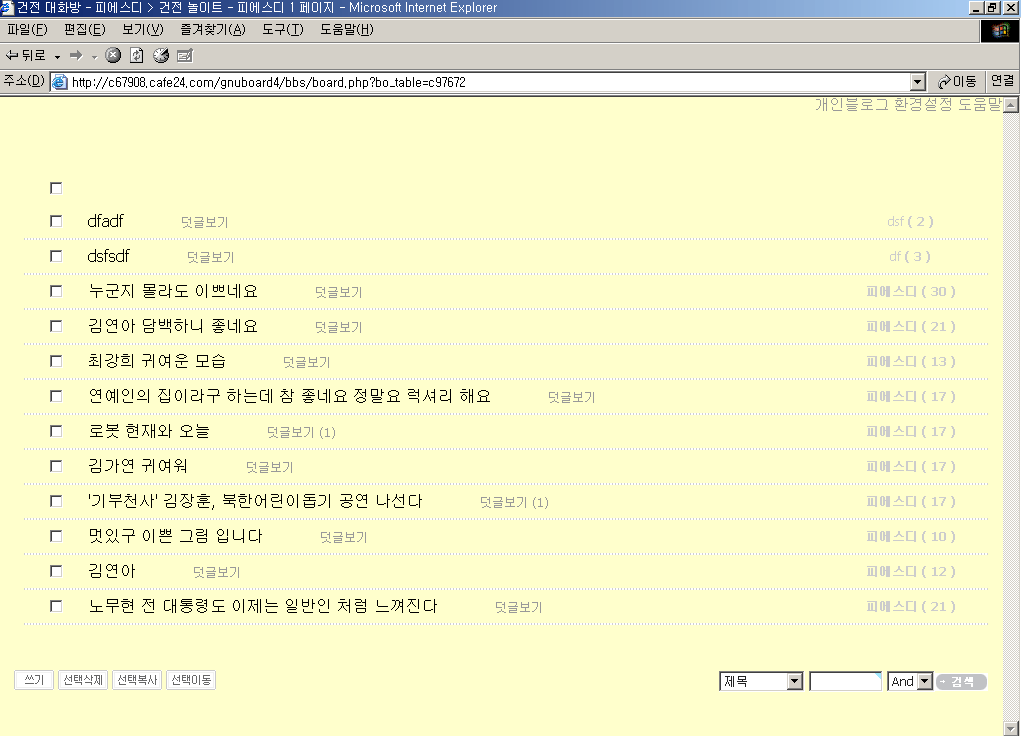Open post 최강희 귀여운 모습
The height and width of the screenshot is (737, 1021).
click(x=157, y=361)
